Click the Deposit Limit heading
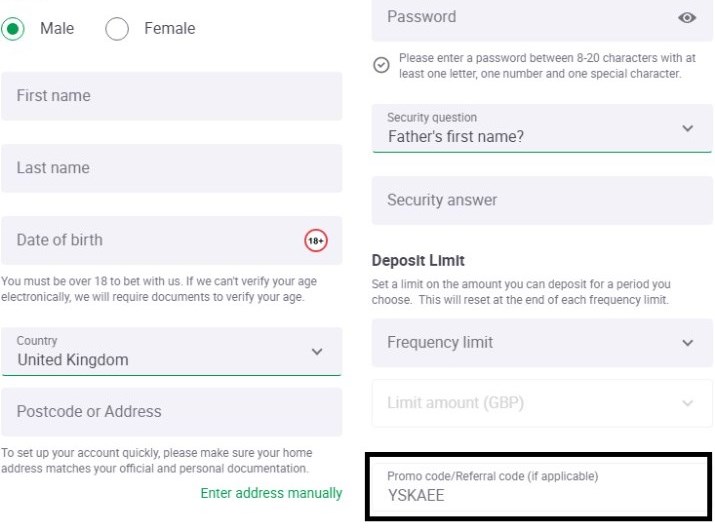 pyautogui.click(x=418, y=260)
